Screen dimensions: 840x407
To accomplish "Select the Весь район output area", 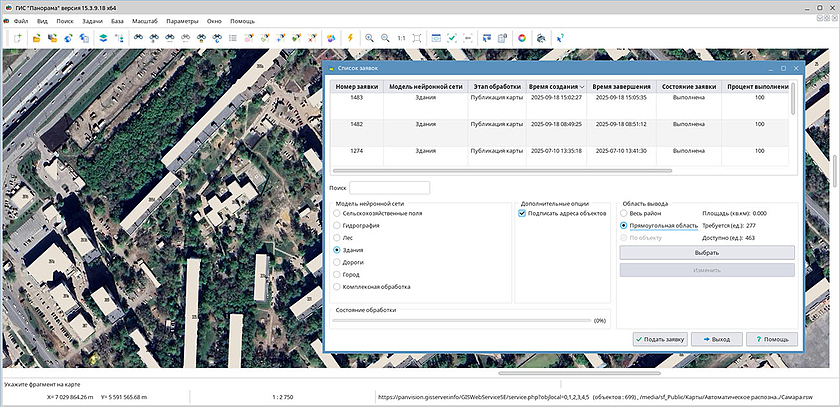I will point(624,213).
